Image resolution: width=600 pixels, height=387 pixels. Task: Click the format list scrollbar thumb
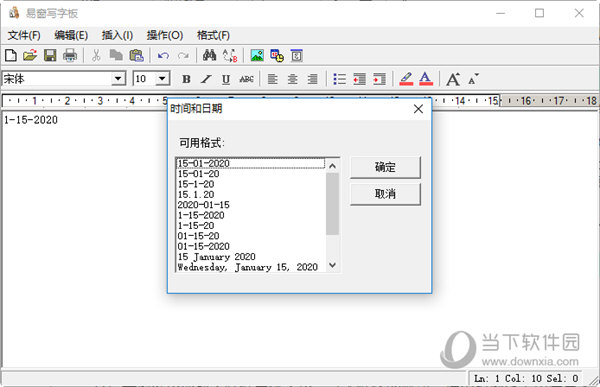pos(333,204)
